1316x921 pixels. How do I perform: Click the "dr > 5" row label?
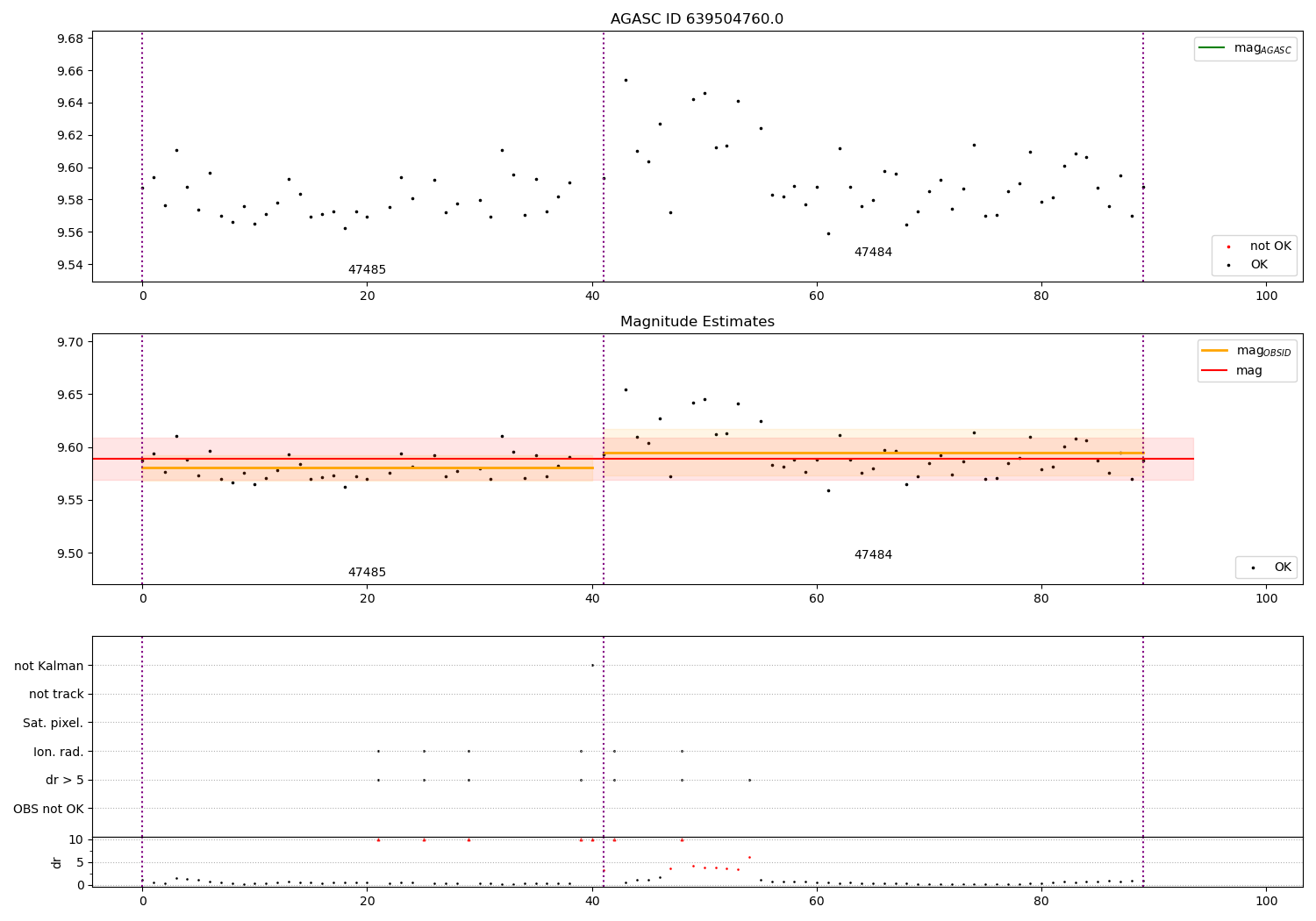tap(65, 780)
